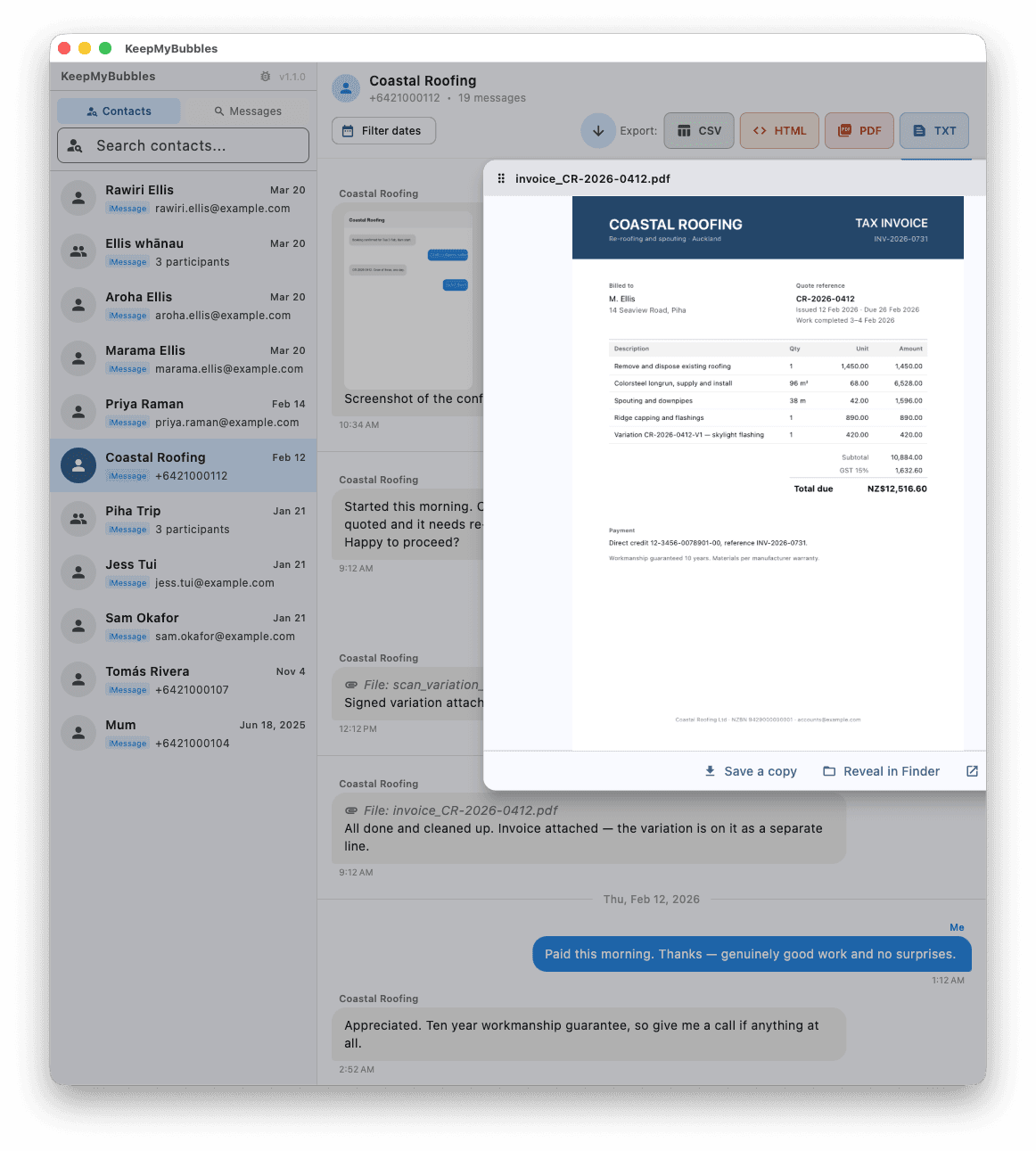Click 'priya.raman@example.com' text
The width and height of the screenshot is (1036, 1151).
[x=227, y=423]
